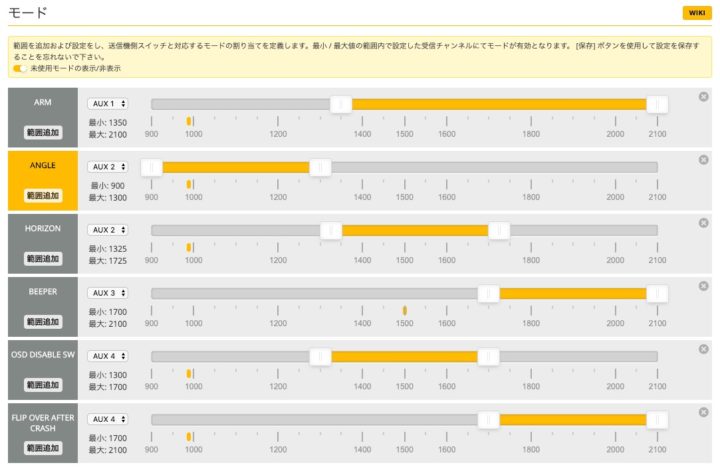Expand the ANGLE AUX 2 channel dropdown
This screenshot has width=720, height=469.
tap(107, 166)
